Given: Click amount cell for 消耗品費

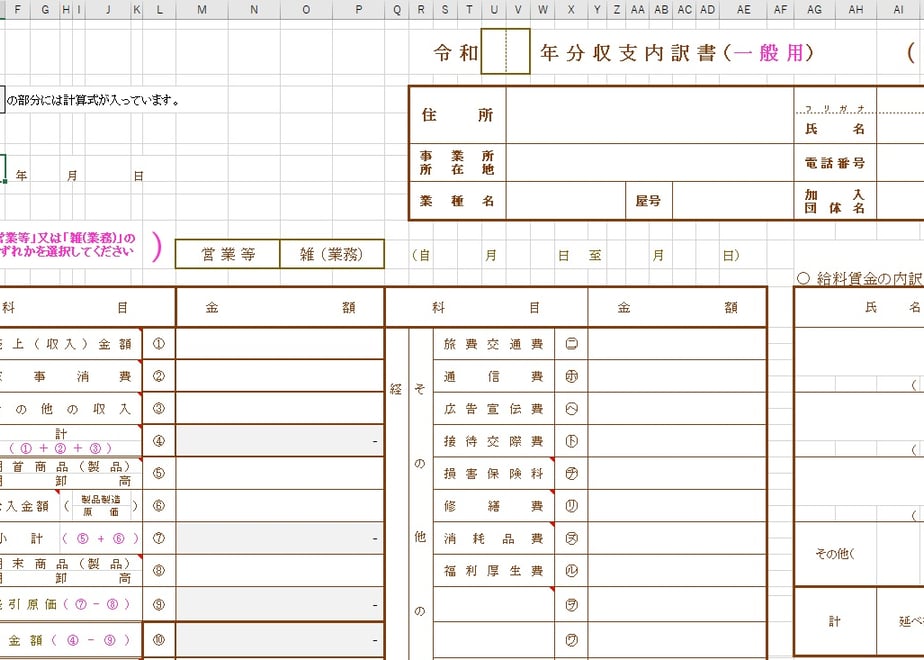Looking at the screenshot, I should [677, 538].
